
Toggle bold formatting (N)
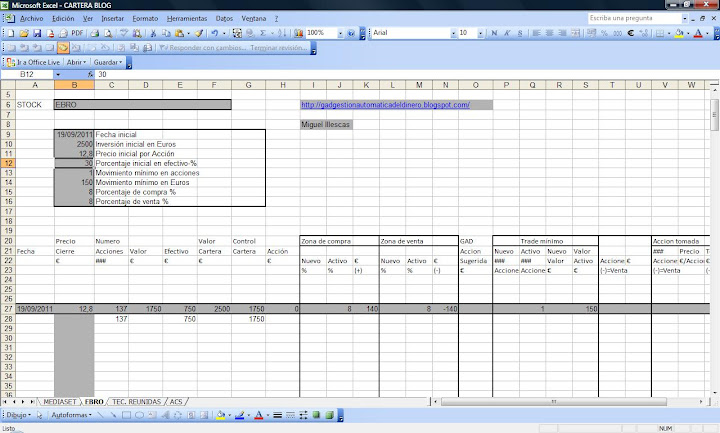click(494, 33)
